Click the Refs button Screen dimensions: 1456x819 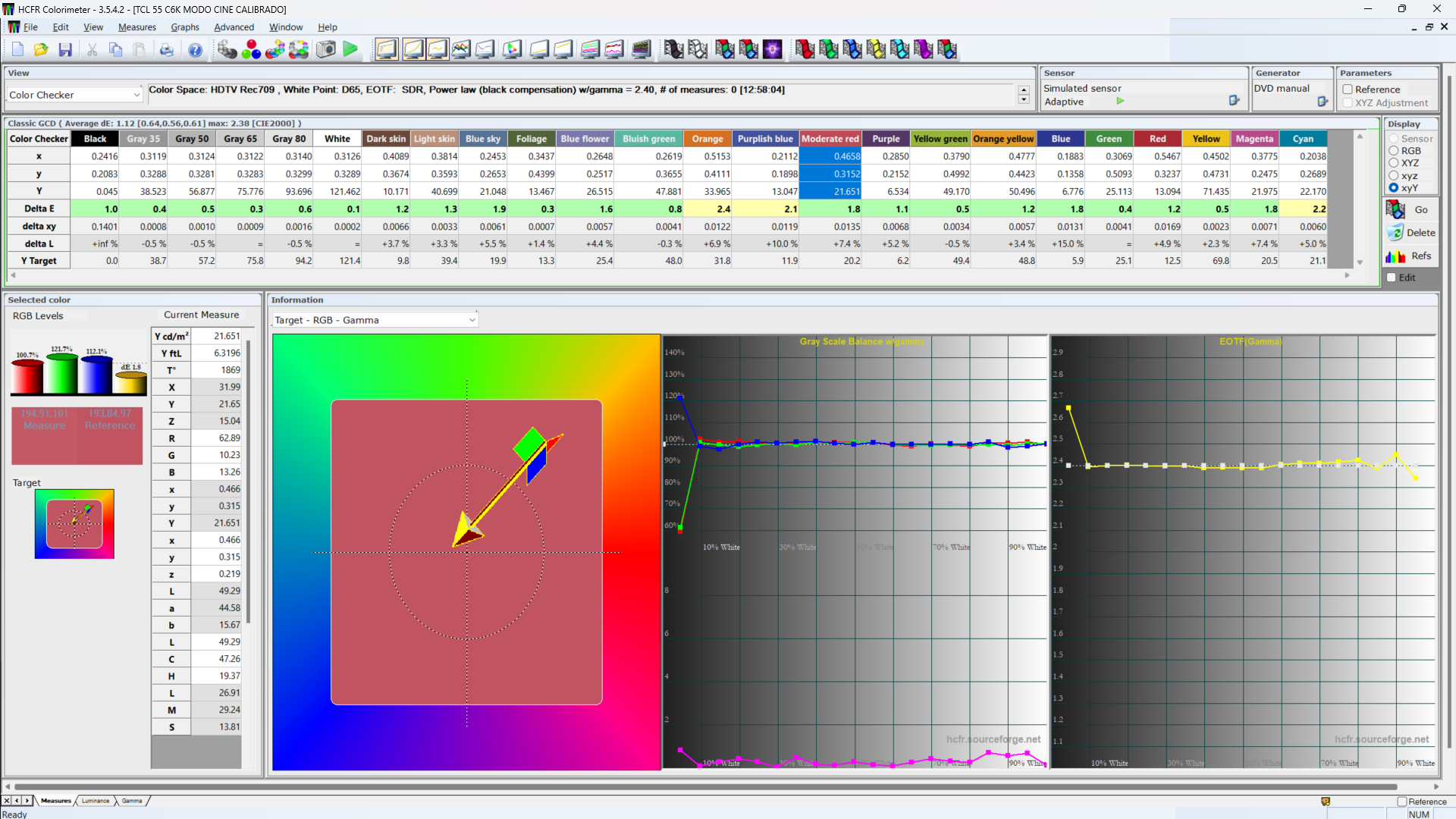1411,256
